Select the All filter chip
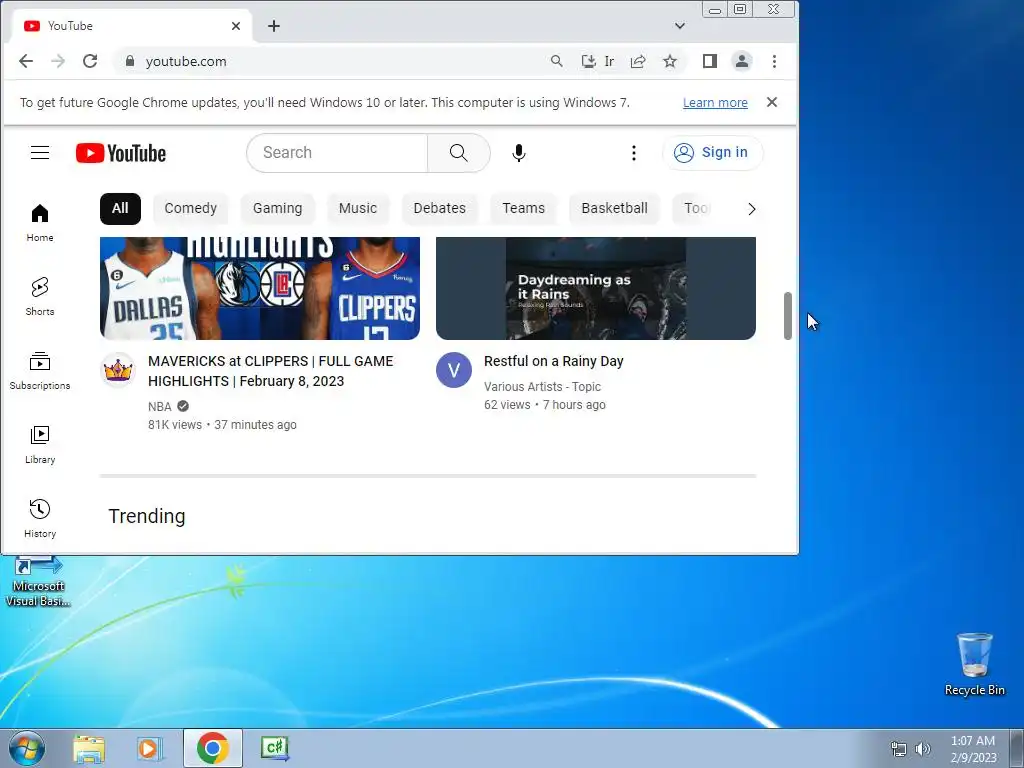Image resolution: width=1024 pixels, height=768 pixels. pyautogui.click(x=120, y=208)
